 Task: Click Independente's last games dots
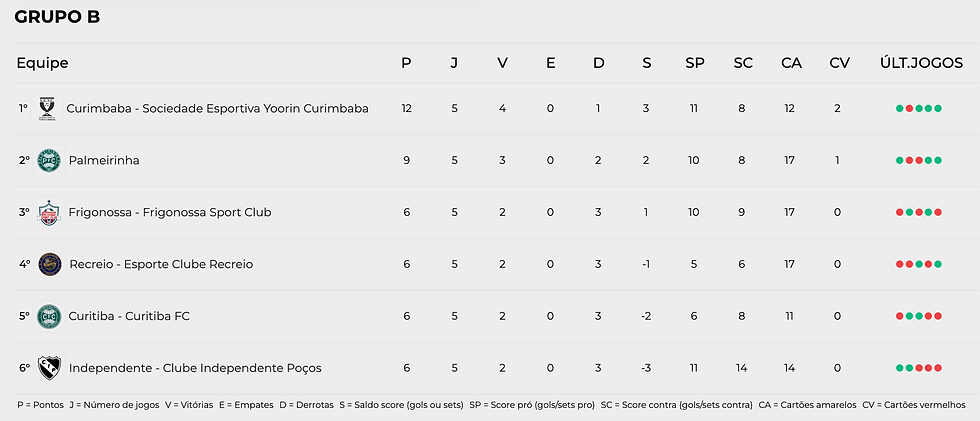pos(919,368)
